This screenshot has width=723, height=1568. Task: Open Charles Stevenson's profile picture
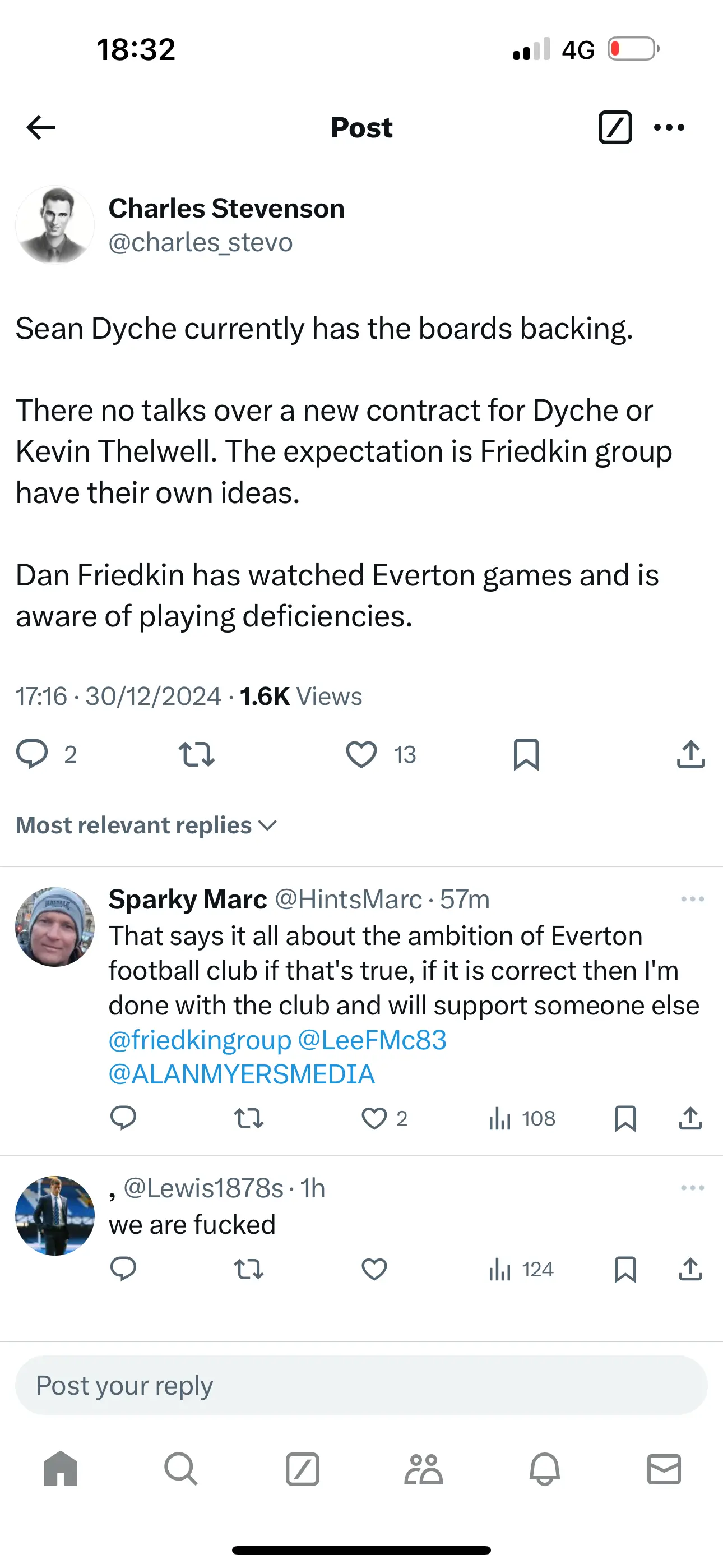(x=55, y=225)
